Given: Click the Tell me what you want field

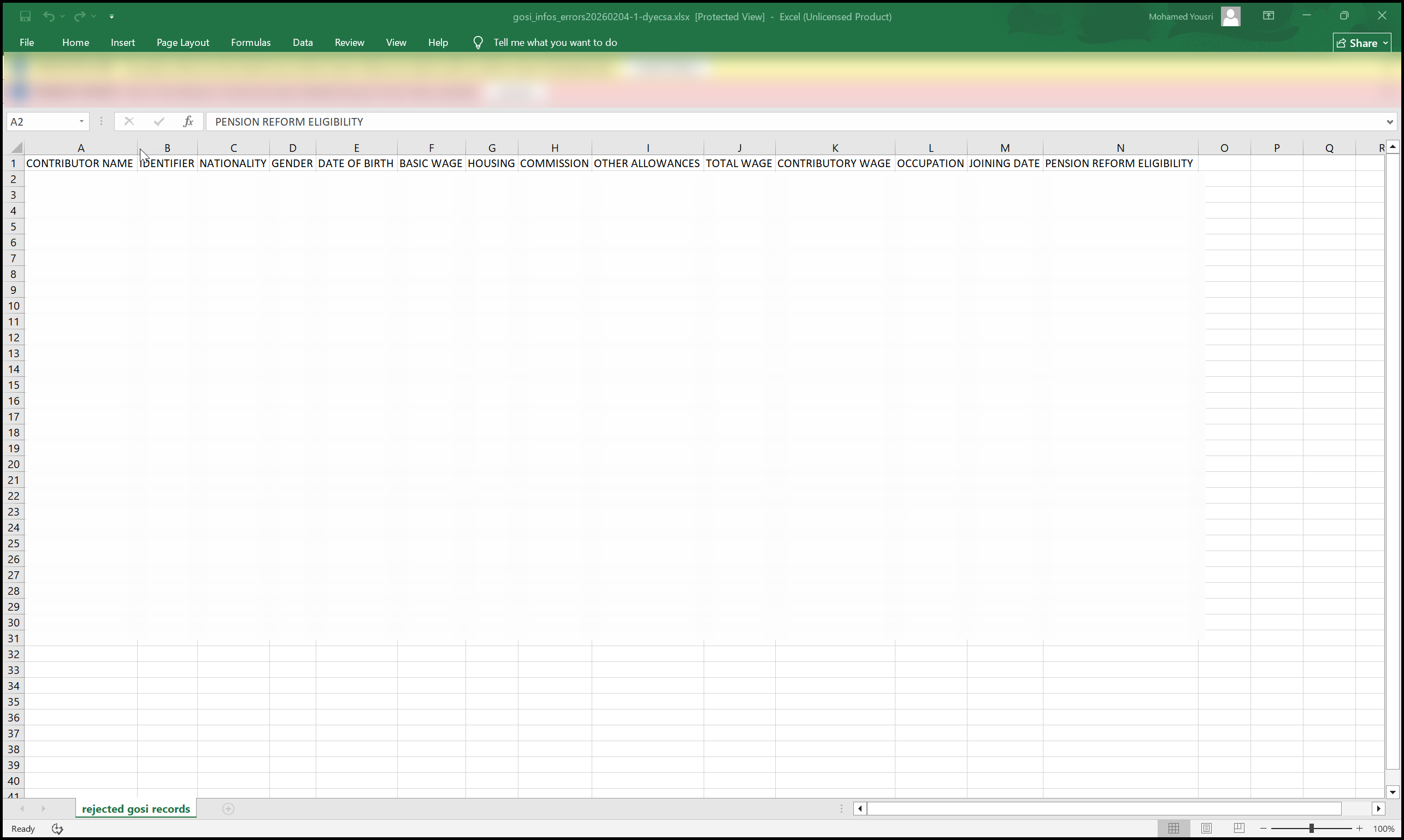Looking at the screenshot, I should click(554, 43).
